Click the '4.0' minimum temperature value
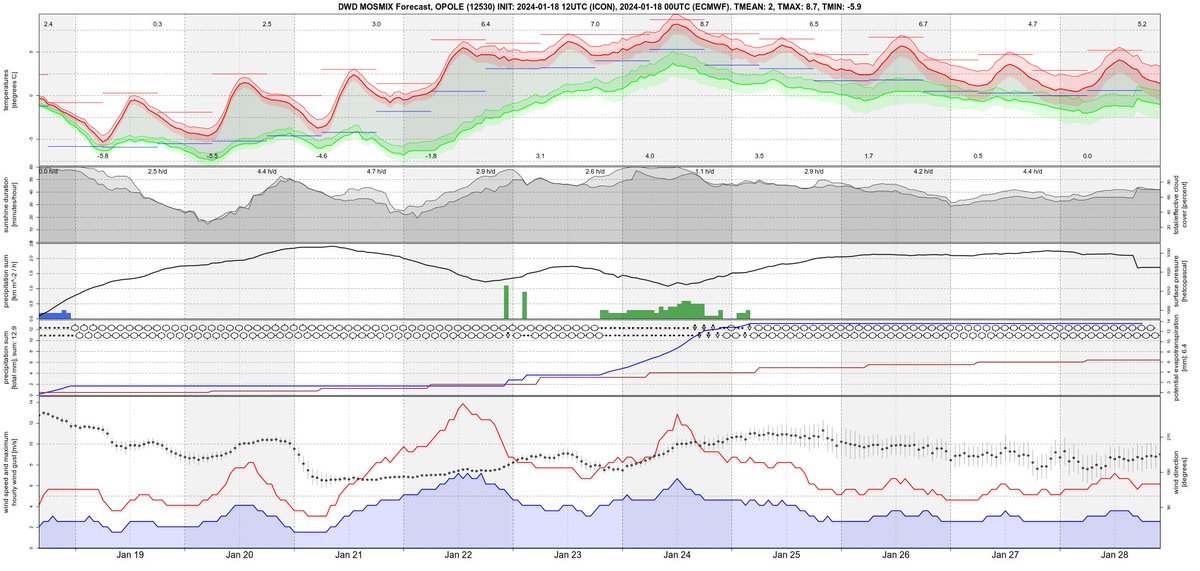 click(649, 156)
